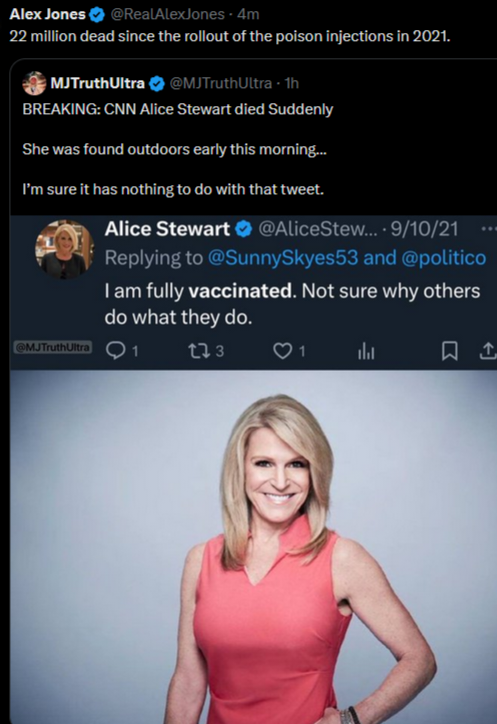The width and height of the screenshot is (497, 724).
Task: Open Alice Stewart round profile picture
Action: coord(65,249)
